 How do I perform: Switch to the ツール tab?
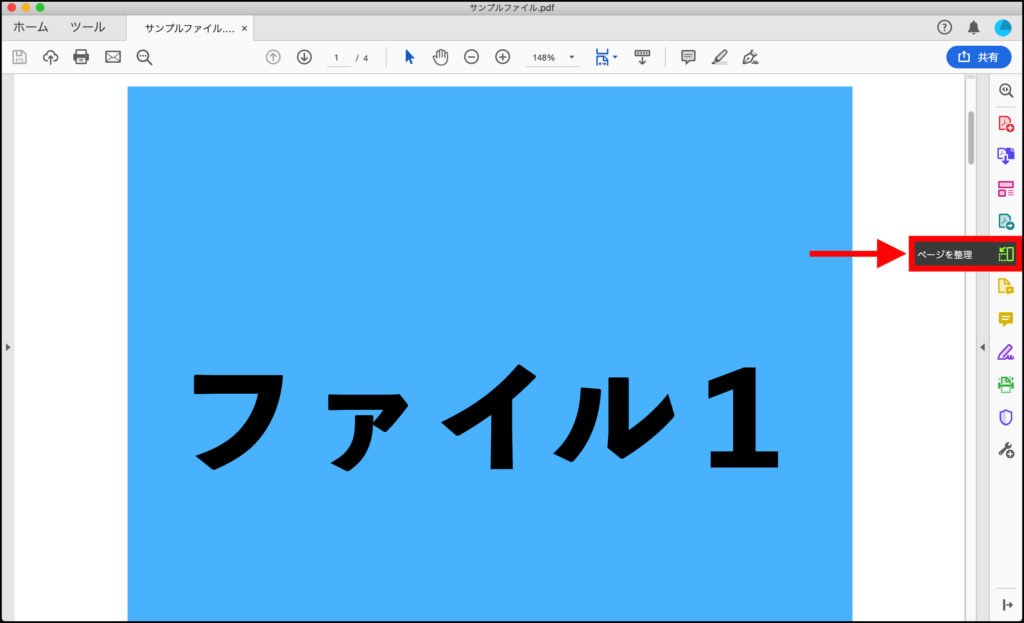88,27
